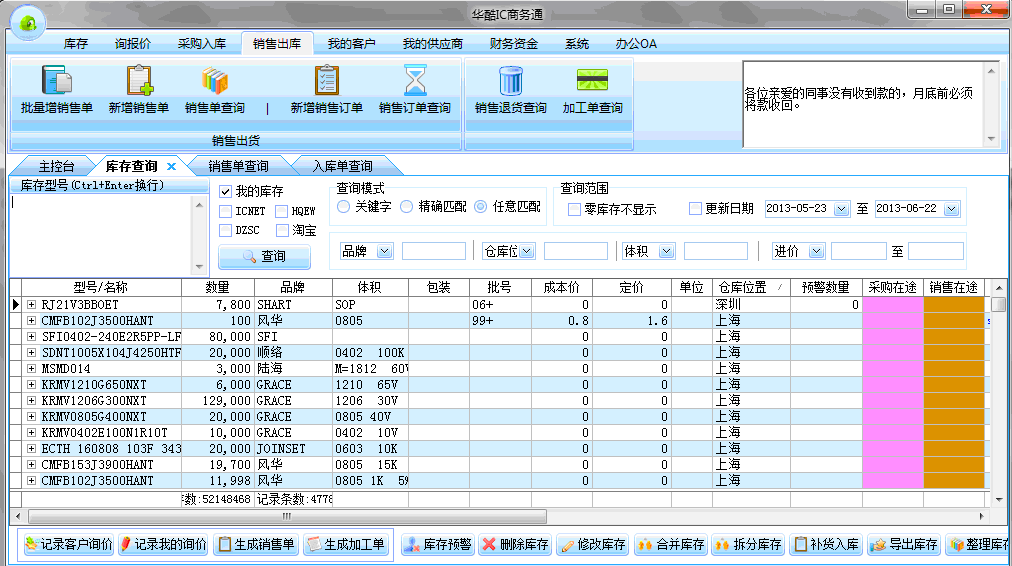Open the inquiry quotation menu
The image size is (1012, 566).
click(x=133, y=44)
